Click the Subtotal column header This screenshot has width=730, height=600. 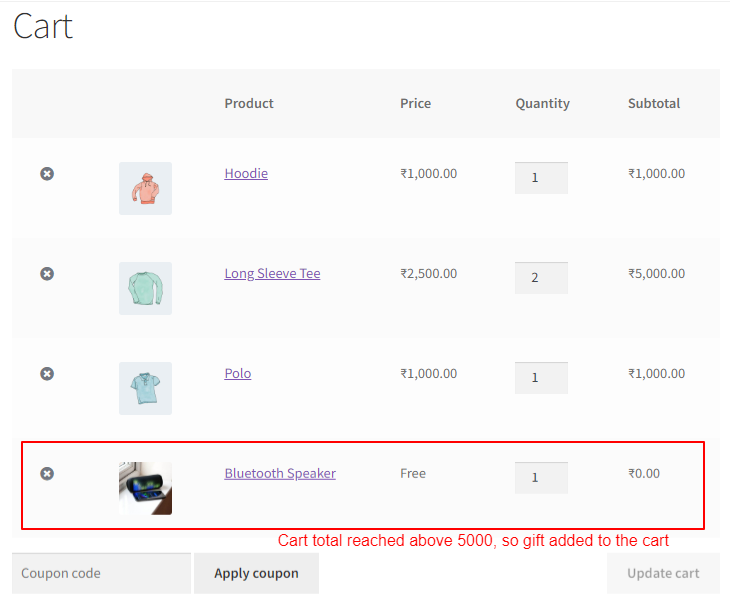654,103
